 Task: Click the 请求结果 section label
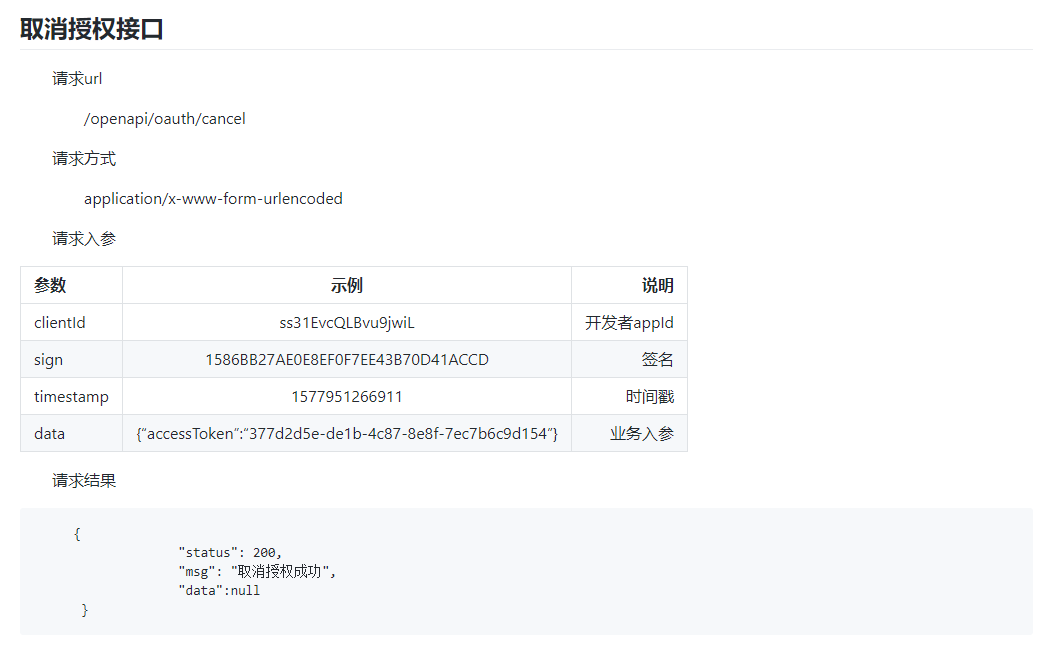83,480
